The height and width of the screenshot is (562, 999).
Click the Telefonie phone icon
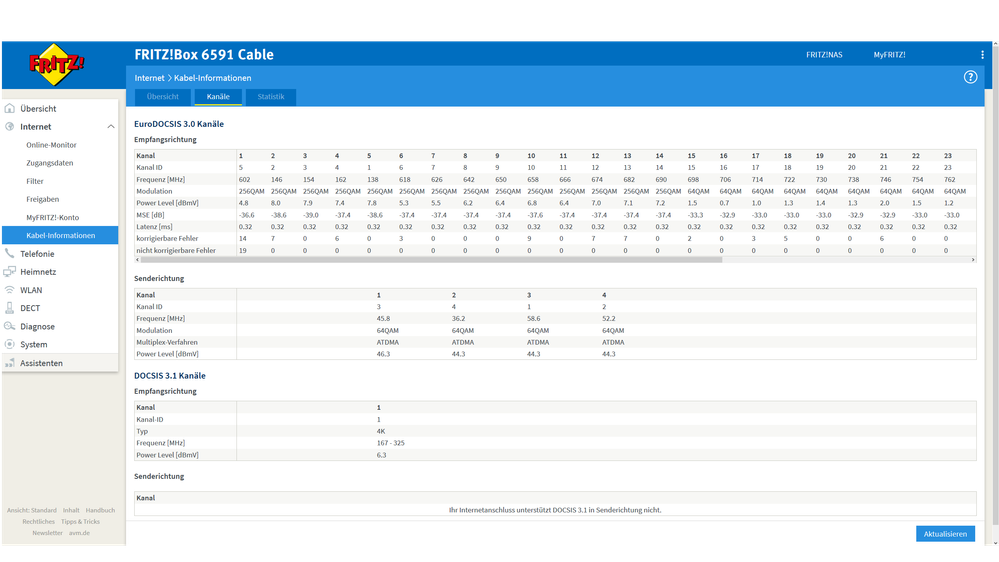(x=10, y=254)
